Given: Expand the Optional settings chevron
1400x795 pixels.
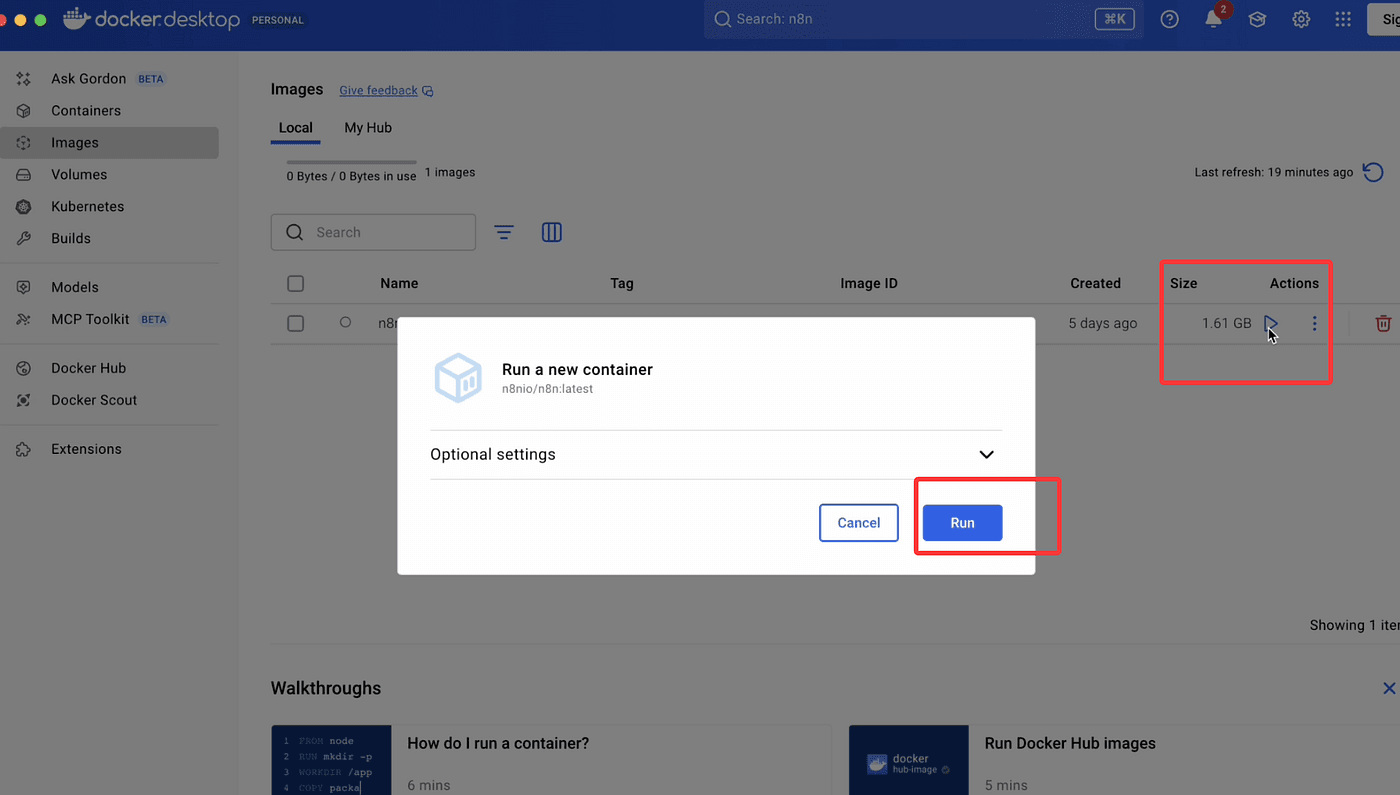Looking at the screenshot, I should point(986,455).
